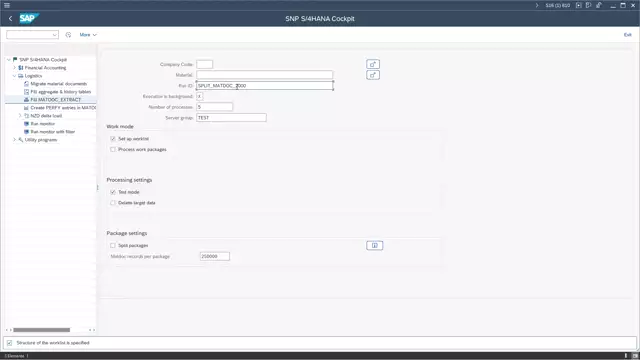Expand the NZD delta load node
Image resolution: width=640 pixels, height=360 pixels.
20,116
